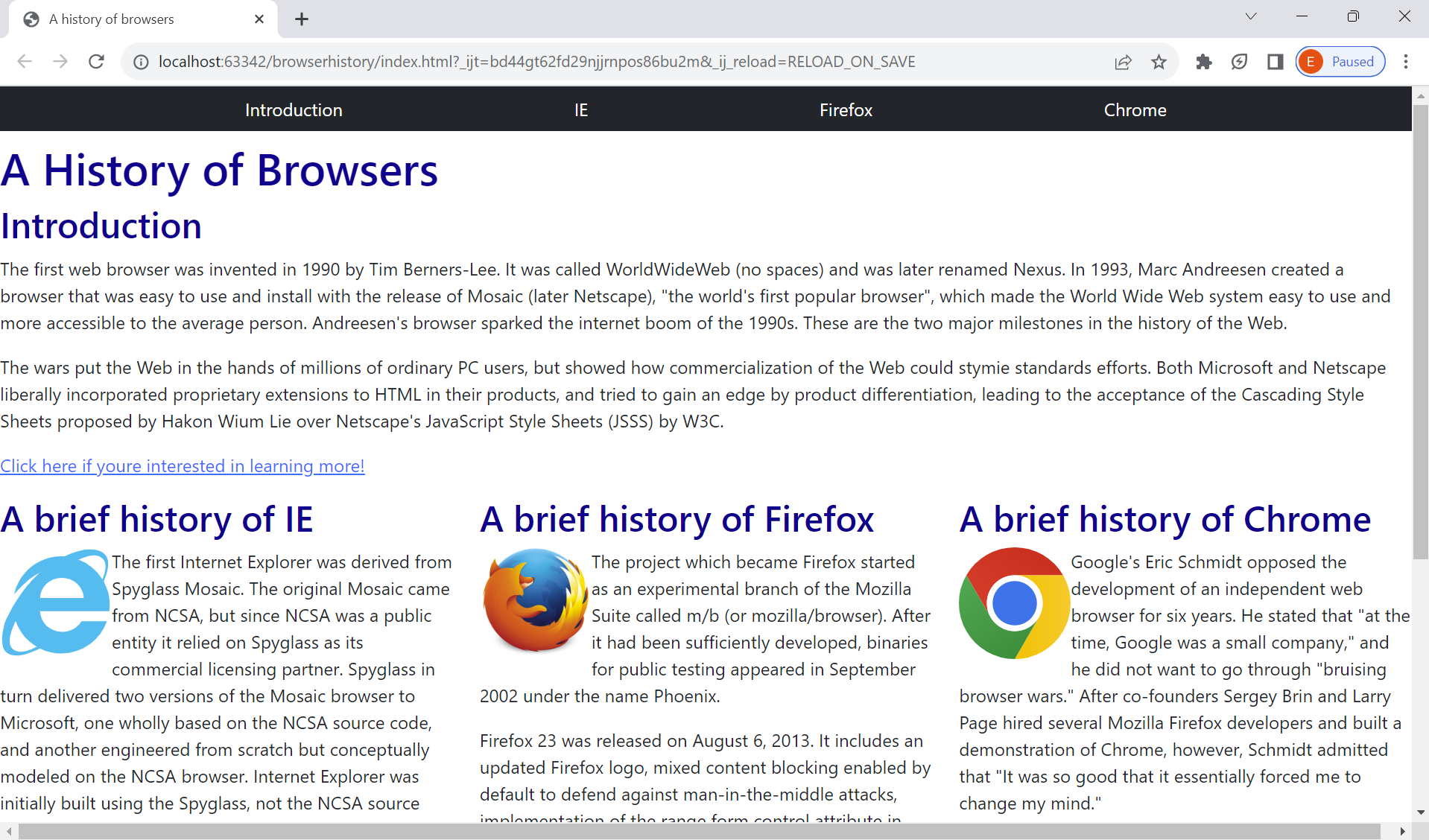Click the horizontal scrollbar left arrow

click(x=8, y=831)
